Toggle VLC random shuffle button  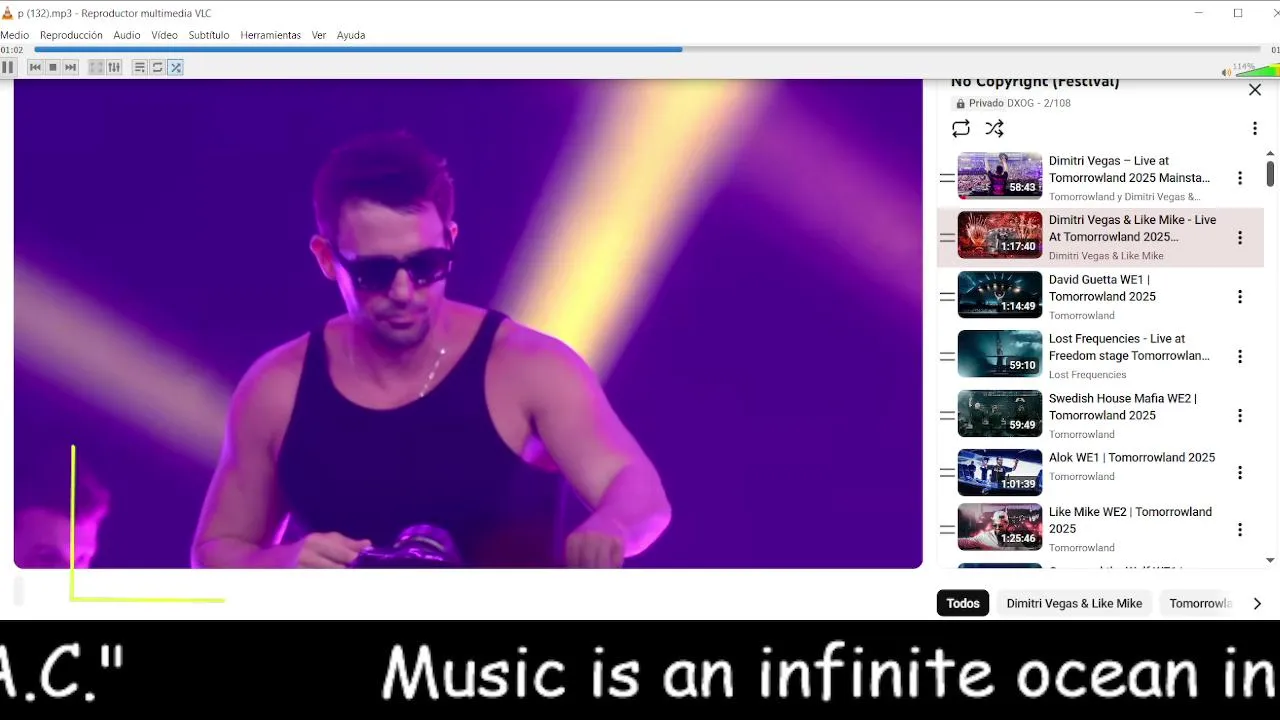[x=176, y=67]
